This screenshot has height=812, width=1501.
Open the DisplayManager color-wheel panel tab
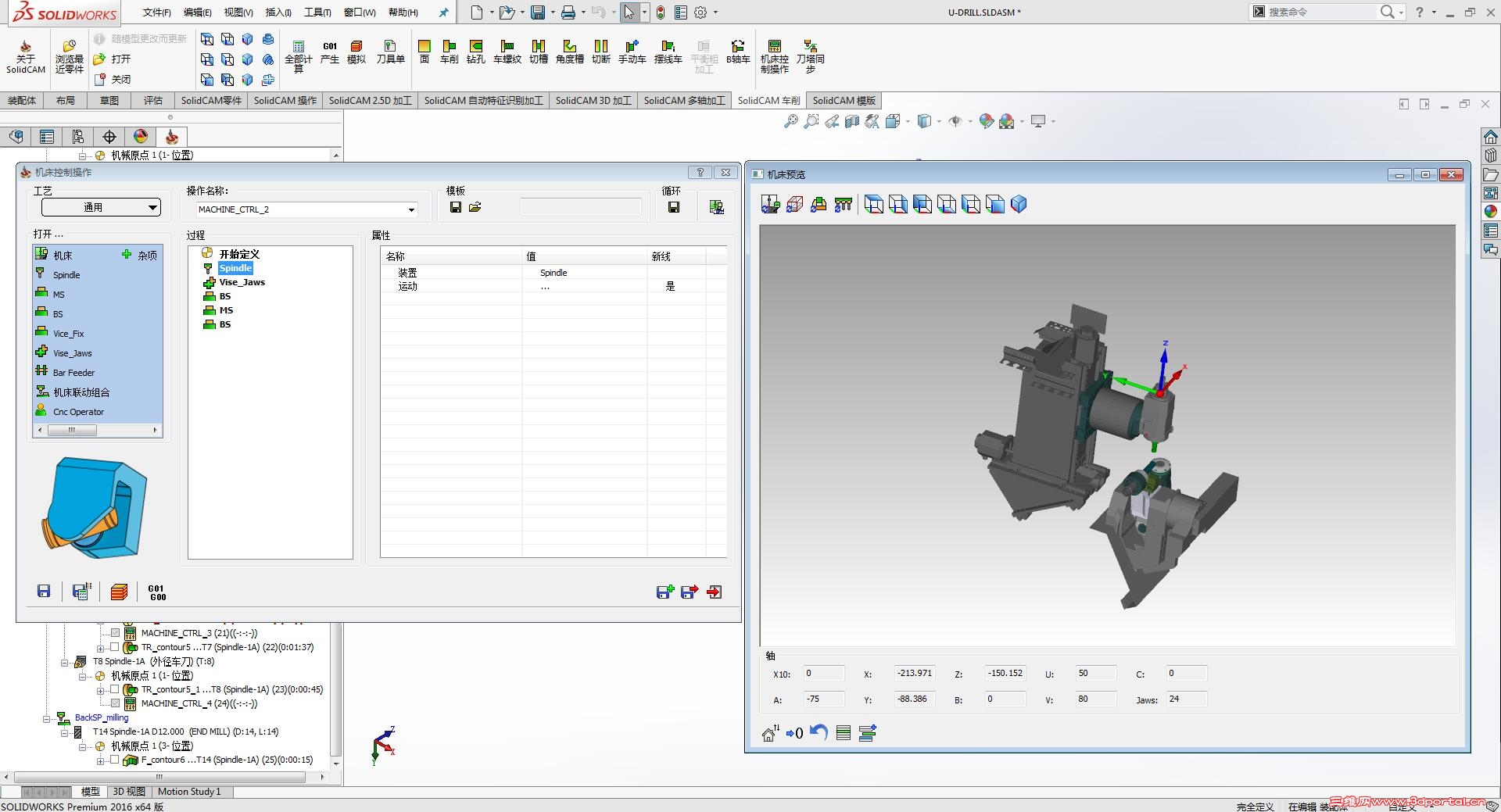(x=141, y=137)
